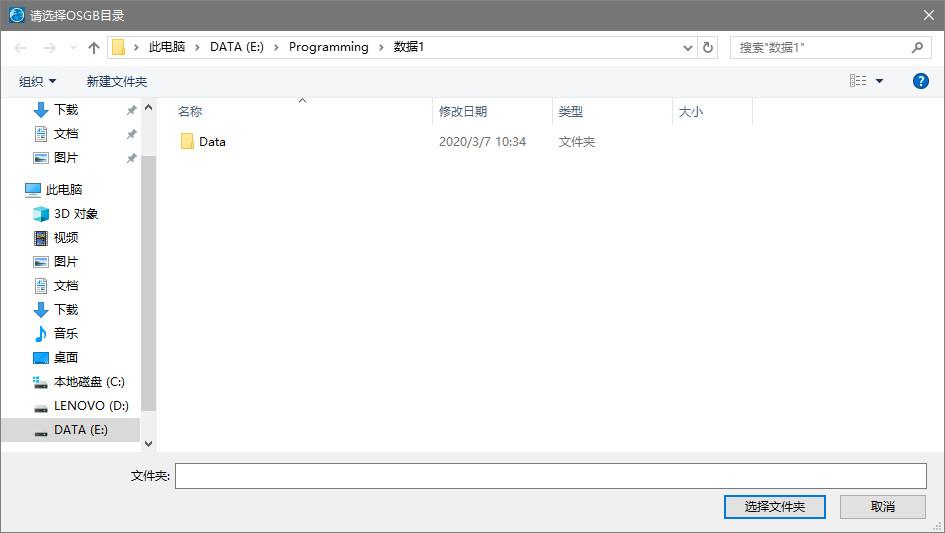
Task: Click the date 2020/3/7 10:34 cell
Action: tap(482, 142)
